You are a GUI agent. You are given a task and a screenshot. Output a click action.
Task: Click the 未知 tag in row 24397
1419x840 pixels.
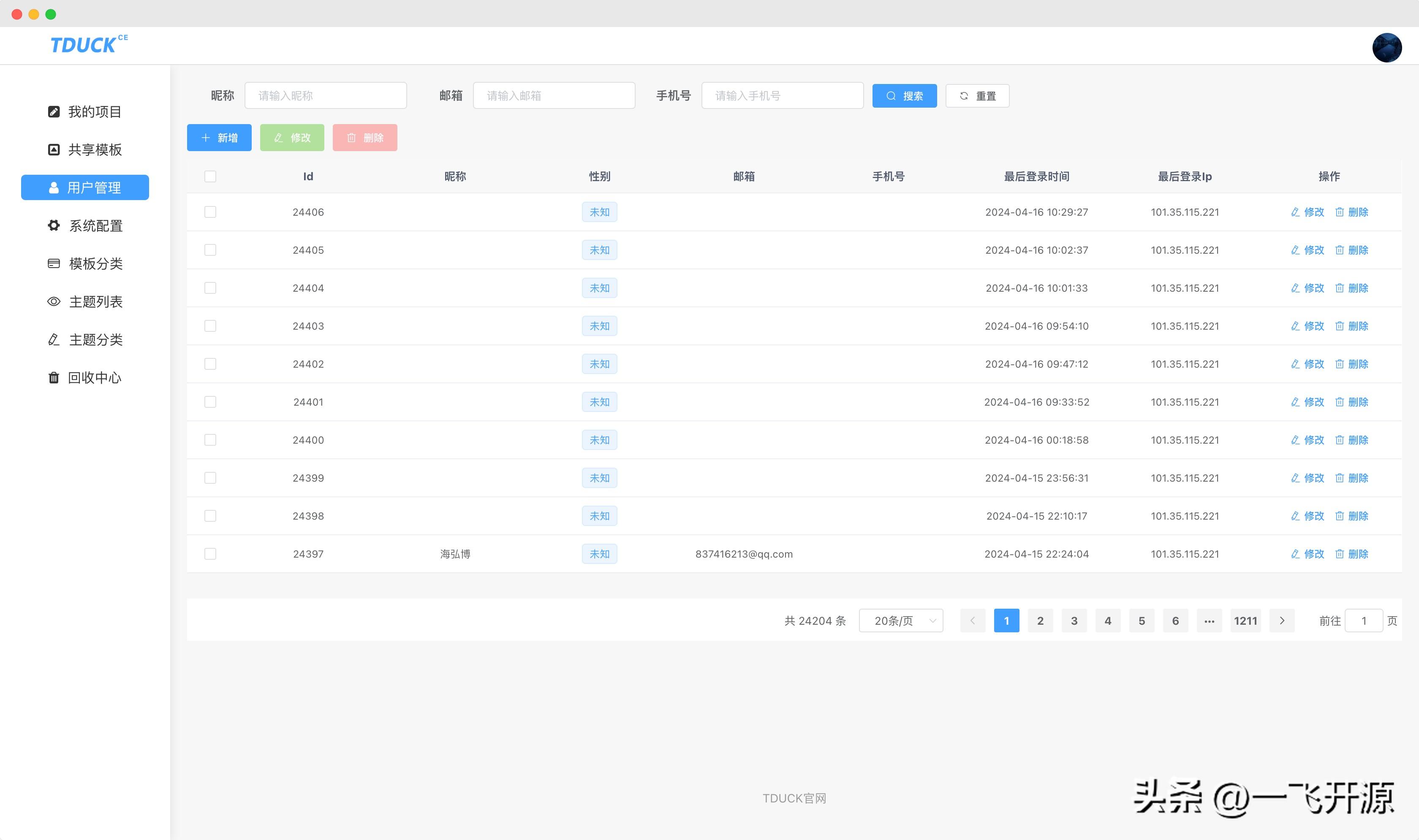[600, 553]
